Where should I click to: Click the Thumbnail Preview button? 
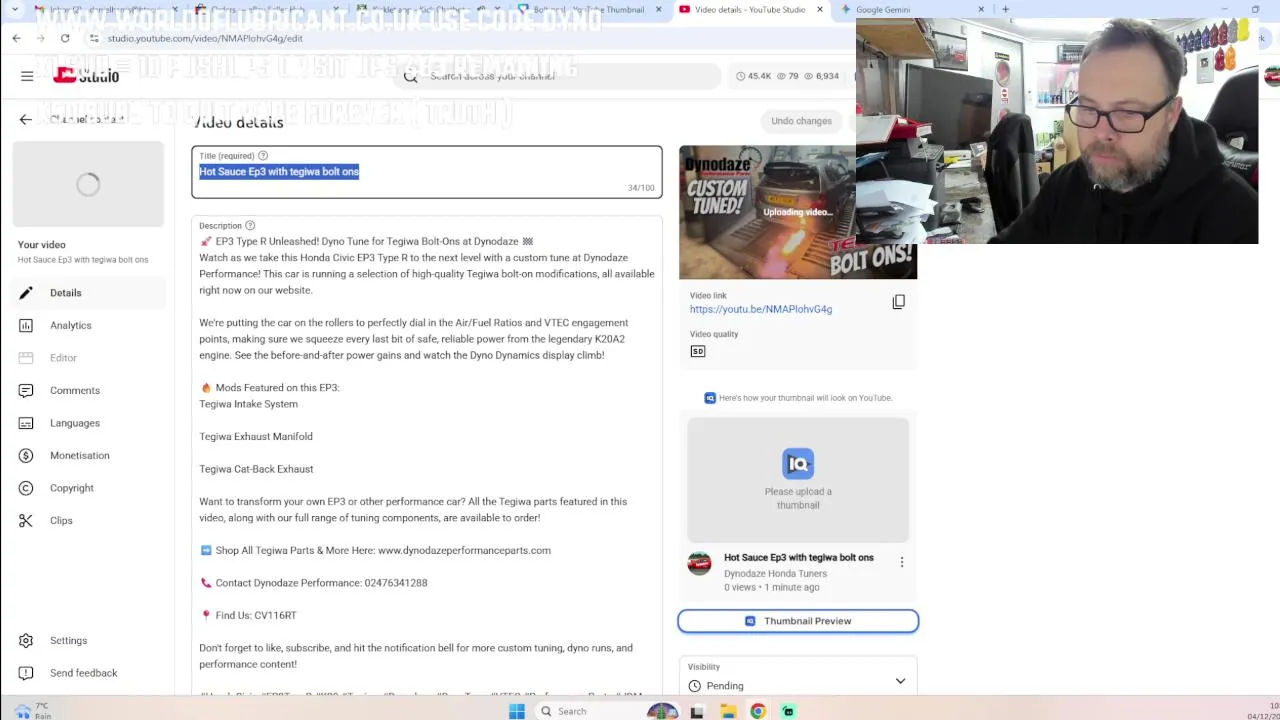pyautogui.click(x=798, y=621)
